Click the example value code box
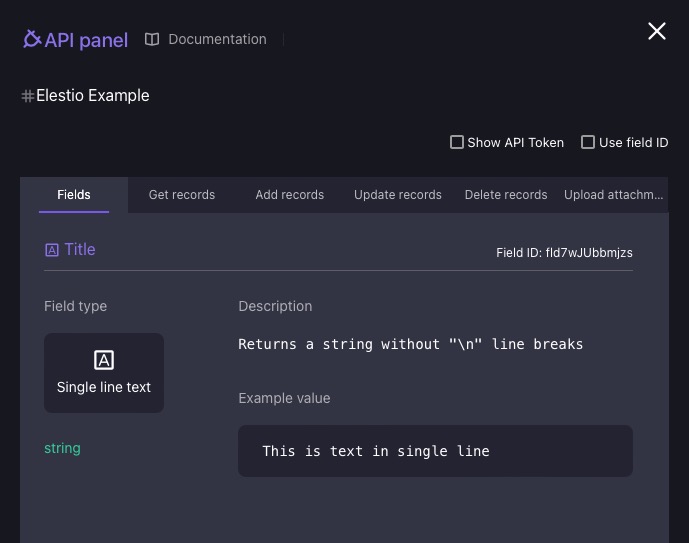Image resolution: width=689 pixels, height=543 pixels. 435,451
